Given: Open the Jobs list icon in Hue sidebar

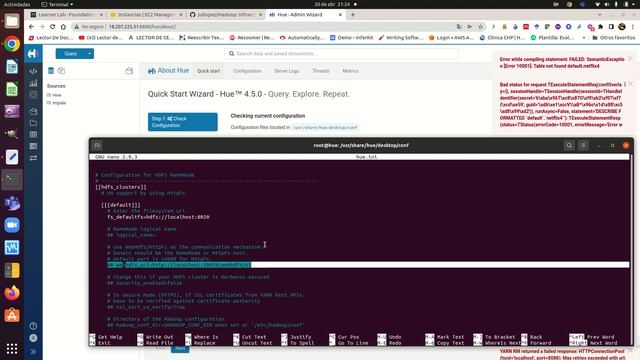Looking at the screenshot, I should tap(33, 146).
